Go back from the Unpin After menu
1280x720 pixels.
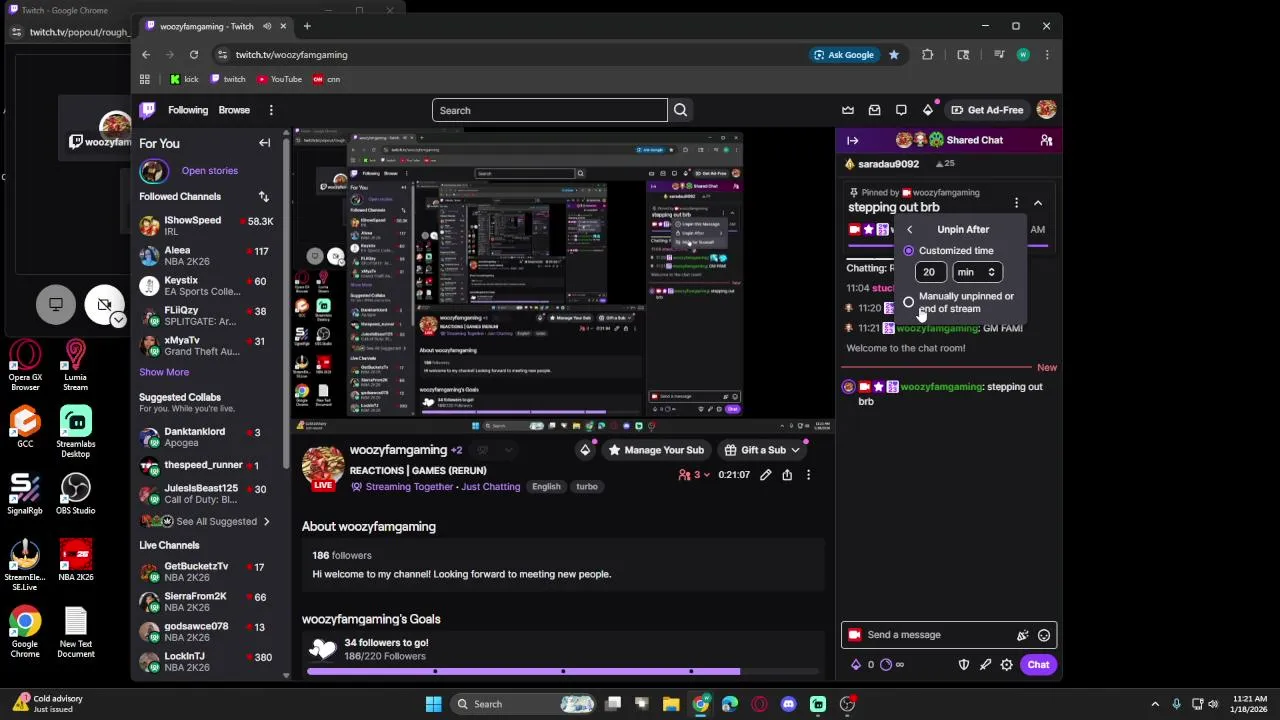910,230
